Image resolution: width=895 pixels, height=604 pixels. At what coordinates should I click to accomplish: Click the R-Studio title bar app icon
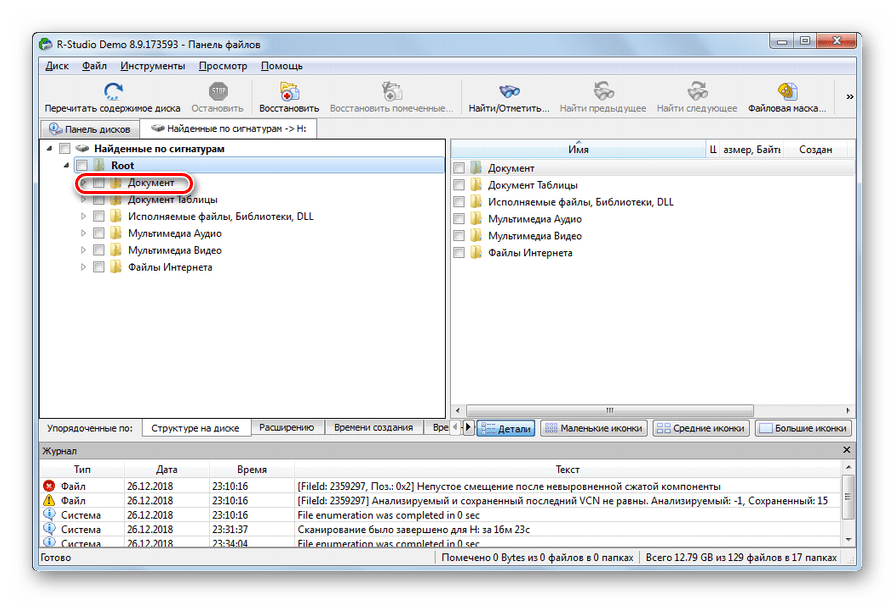click(46, 44)
